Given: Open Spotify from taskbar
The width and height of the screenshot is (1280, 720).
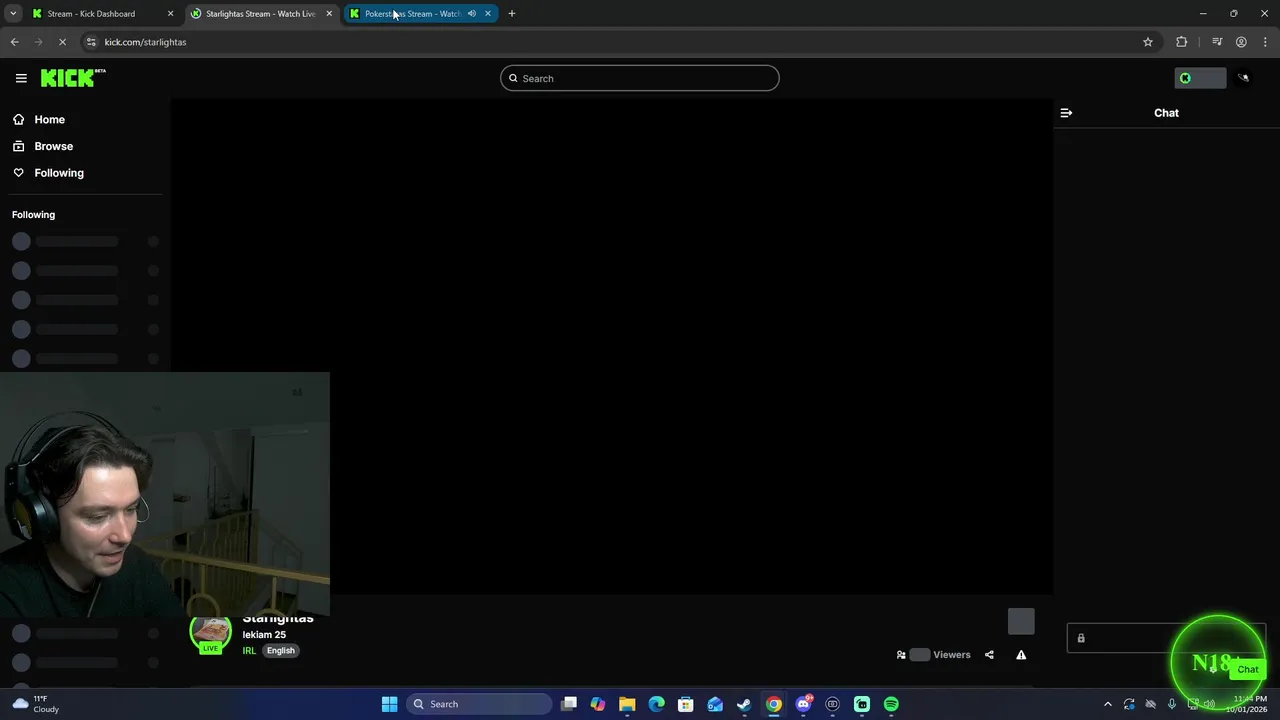Looking at the screenshot, I should 891,704.
